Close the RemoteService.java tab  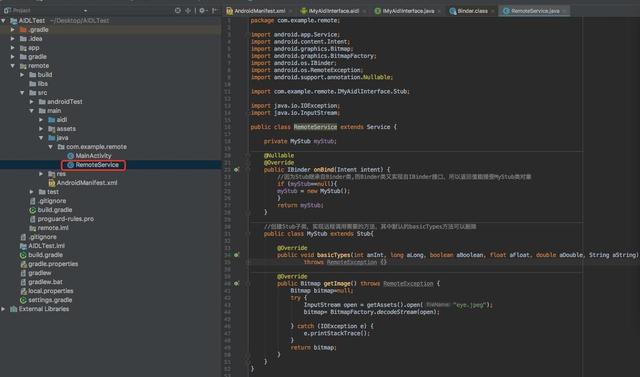565,11
